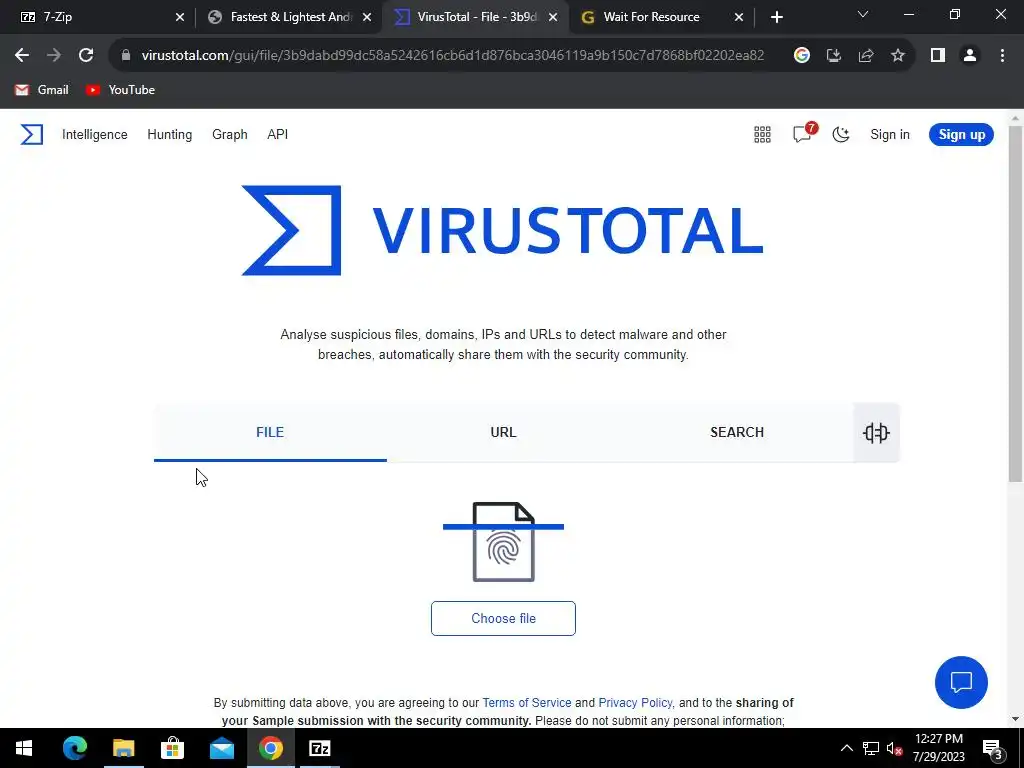Select the SEARCH tab

(737, 432)
